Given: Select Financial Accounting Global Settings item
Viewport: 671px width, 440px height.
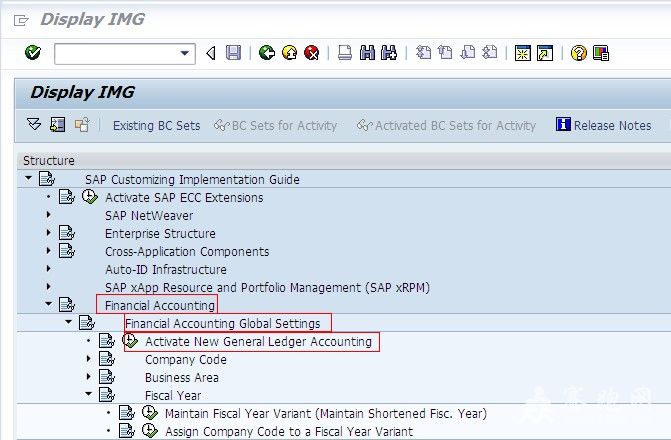Looking at the screenshot, I should click(x=223, y=323).
